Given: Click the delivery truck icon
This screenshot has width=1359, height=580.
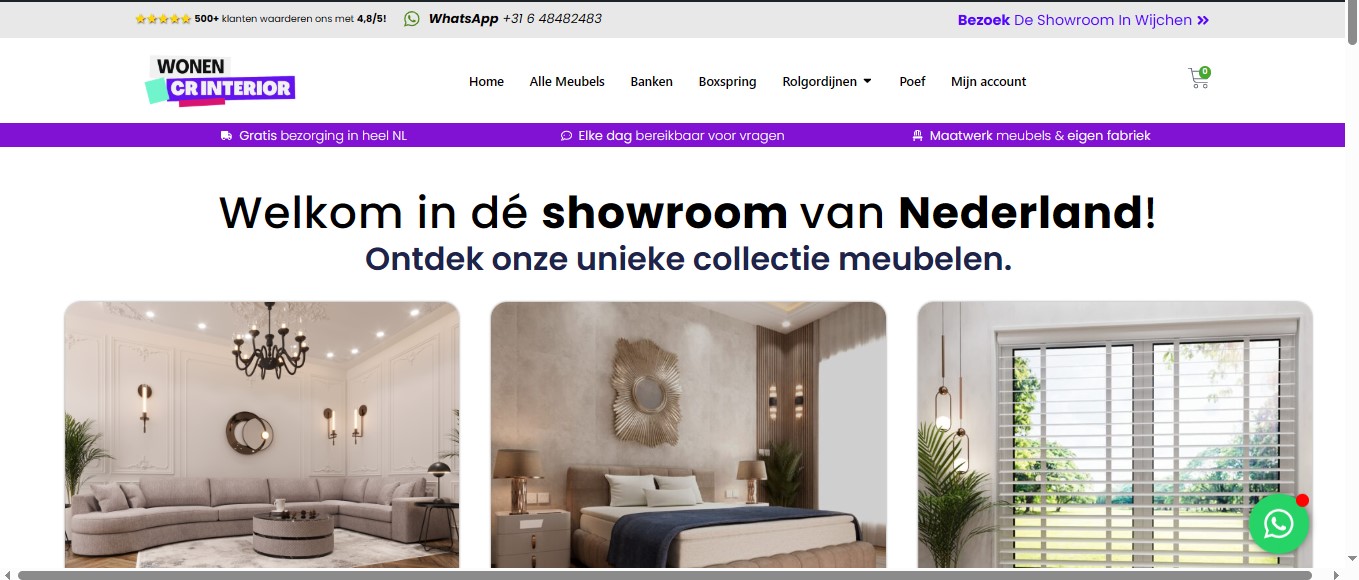Looking at the screenshot, I should [227, 136].
